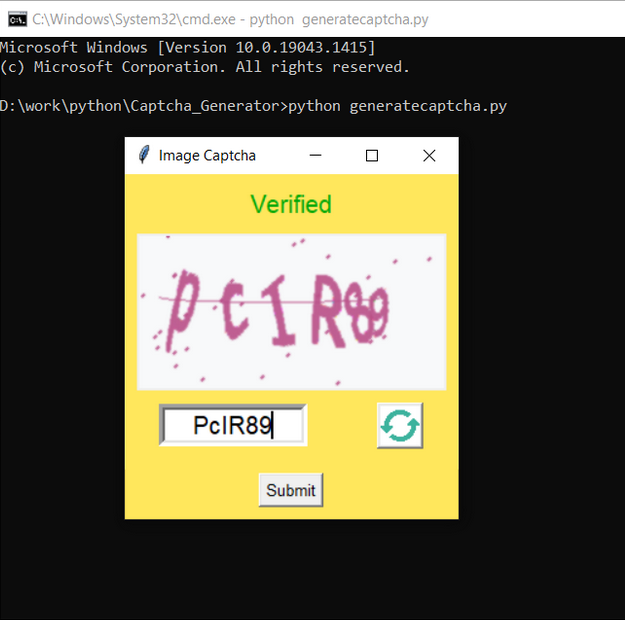Focus the captcha text entry field

233,426
